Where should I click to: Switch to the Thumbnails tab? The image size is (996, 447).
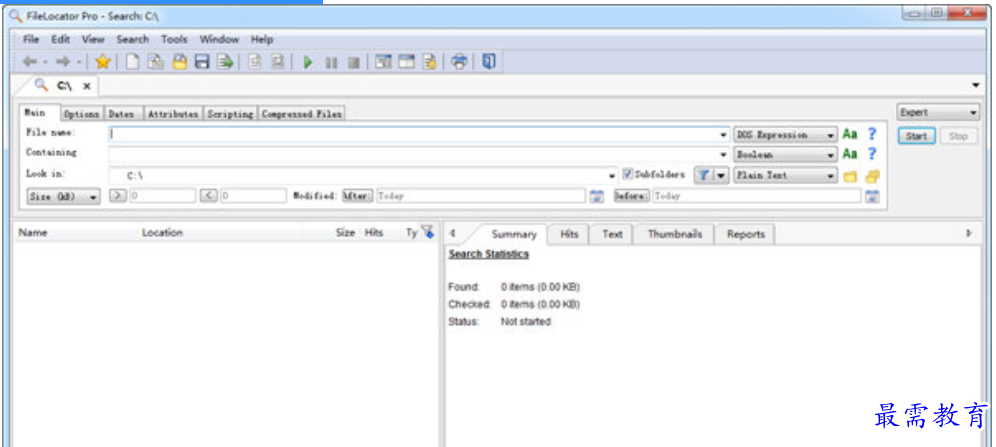pos(675,234)
